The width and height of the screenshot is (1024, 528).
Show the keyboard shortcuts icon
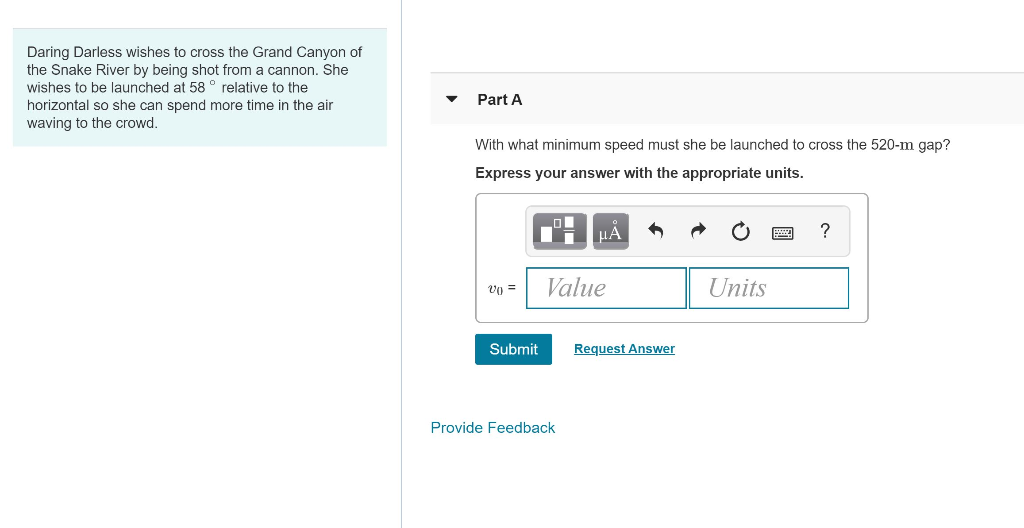pos(782,233)
